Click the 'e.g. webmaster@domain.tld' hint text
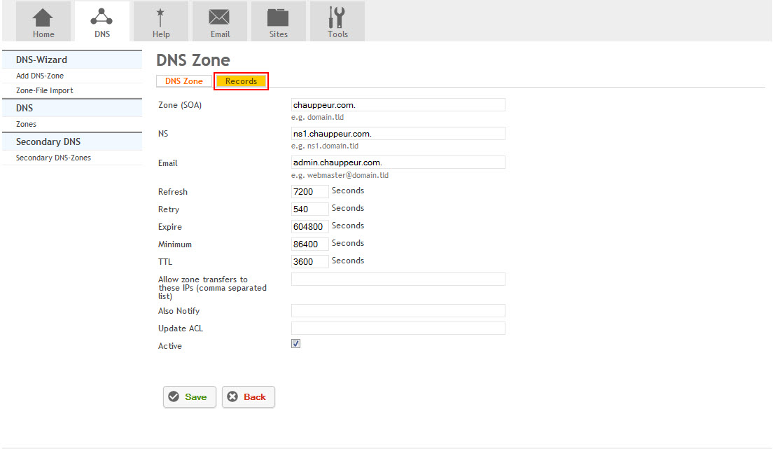Image resolution: width=775 pixels, height=449 pixels. tap(340, 176)
